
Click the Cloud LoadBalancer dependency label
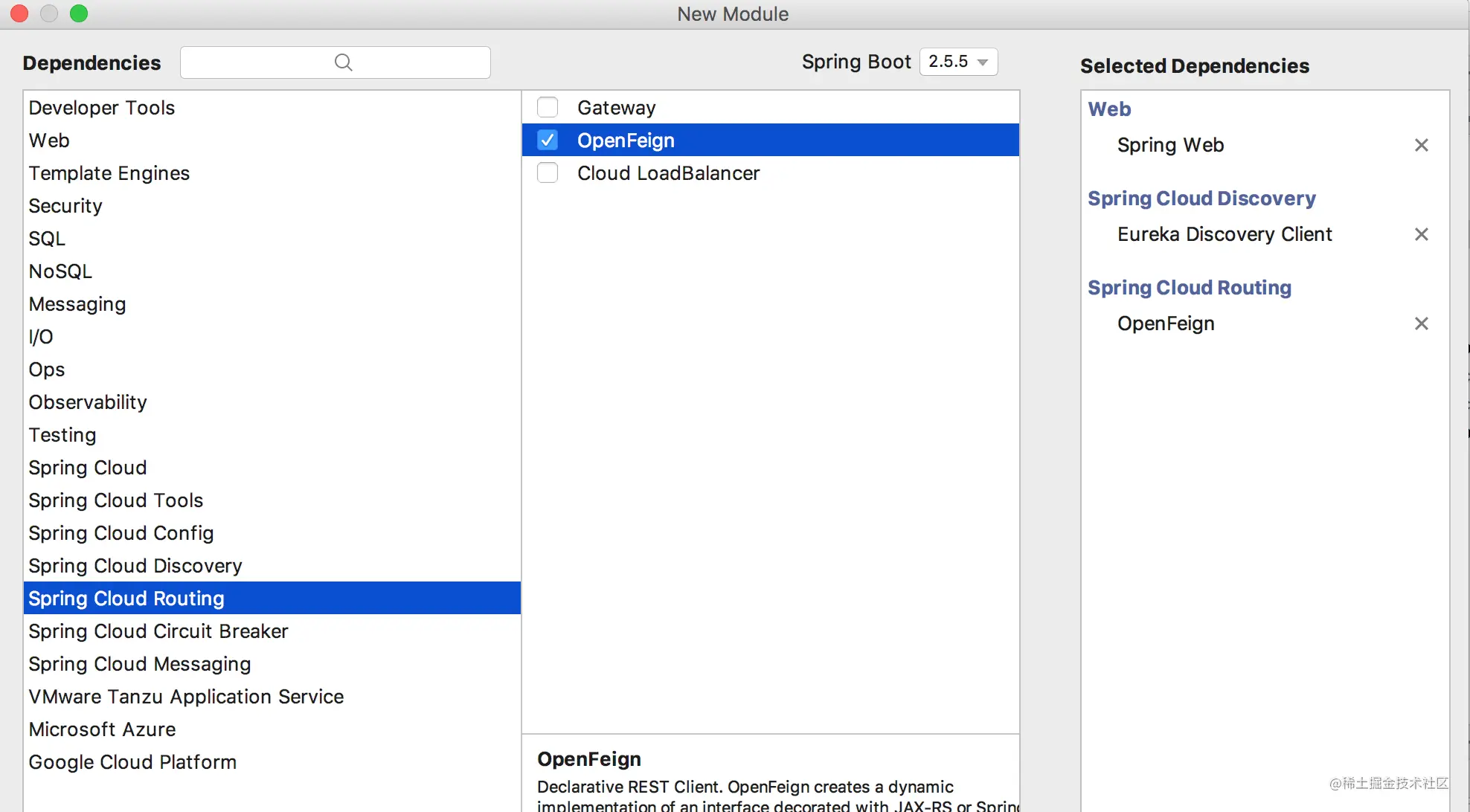(668, 173)
